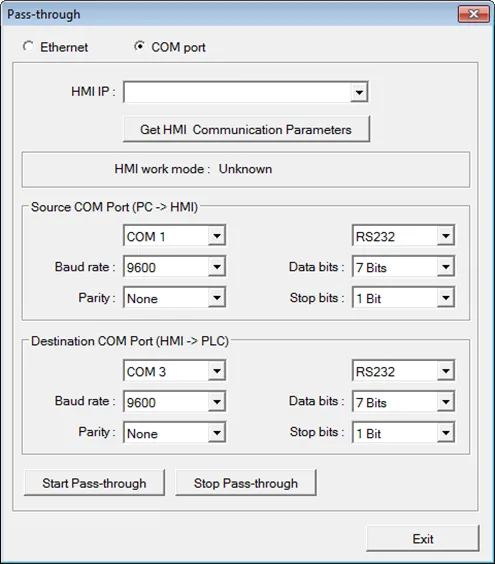
Task: Click the Start Pass-through button
Action: [x=94, y=483]
